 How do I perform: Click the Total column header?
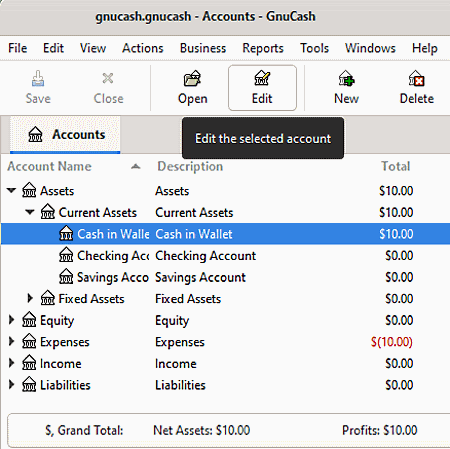pyautogui.click(x=396, y=166)
